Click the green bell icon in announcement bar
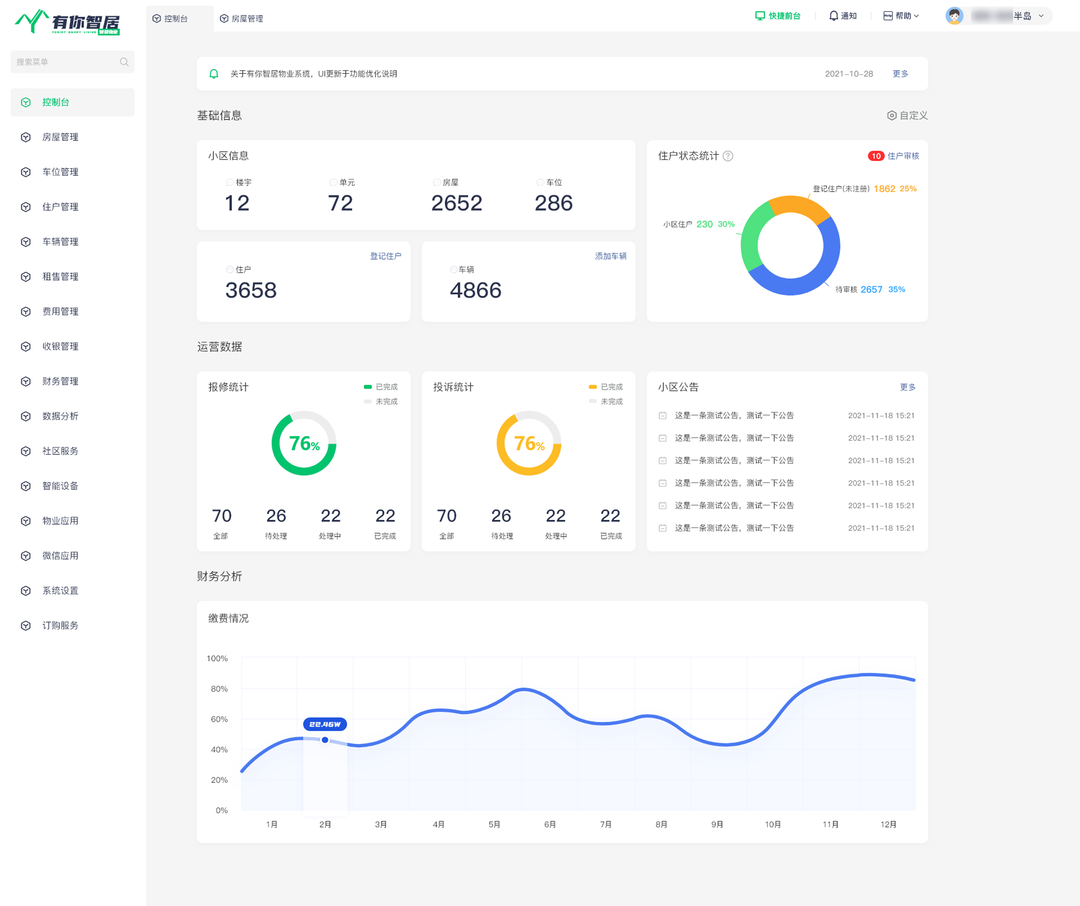The width and height of the screenshot is (1080, 906). coord(213,74)
